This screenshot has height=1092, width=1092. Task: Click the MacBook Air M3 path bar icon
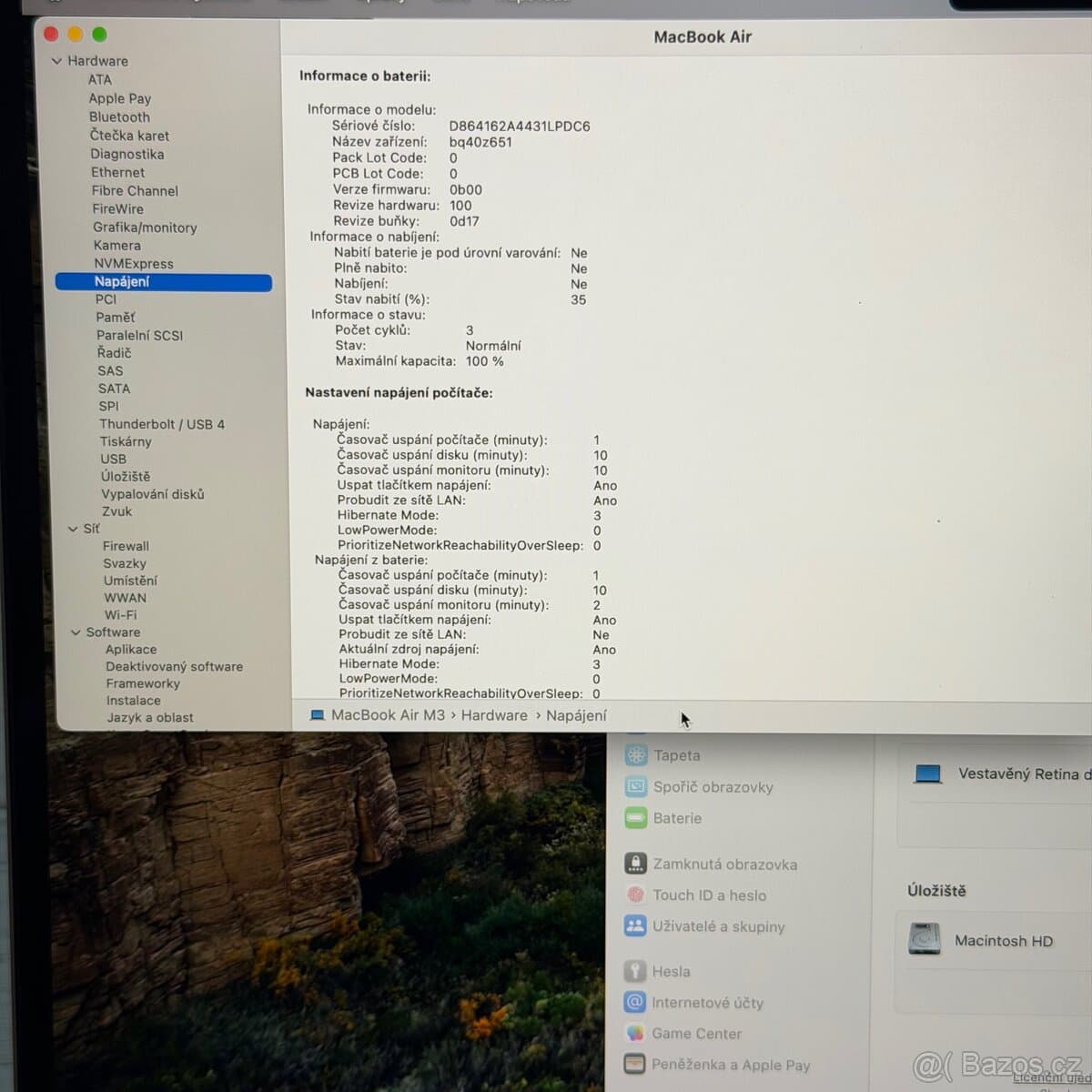point(318,715)
